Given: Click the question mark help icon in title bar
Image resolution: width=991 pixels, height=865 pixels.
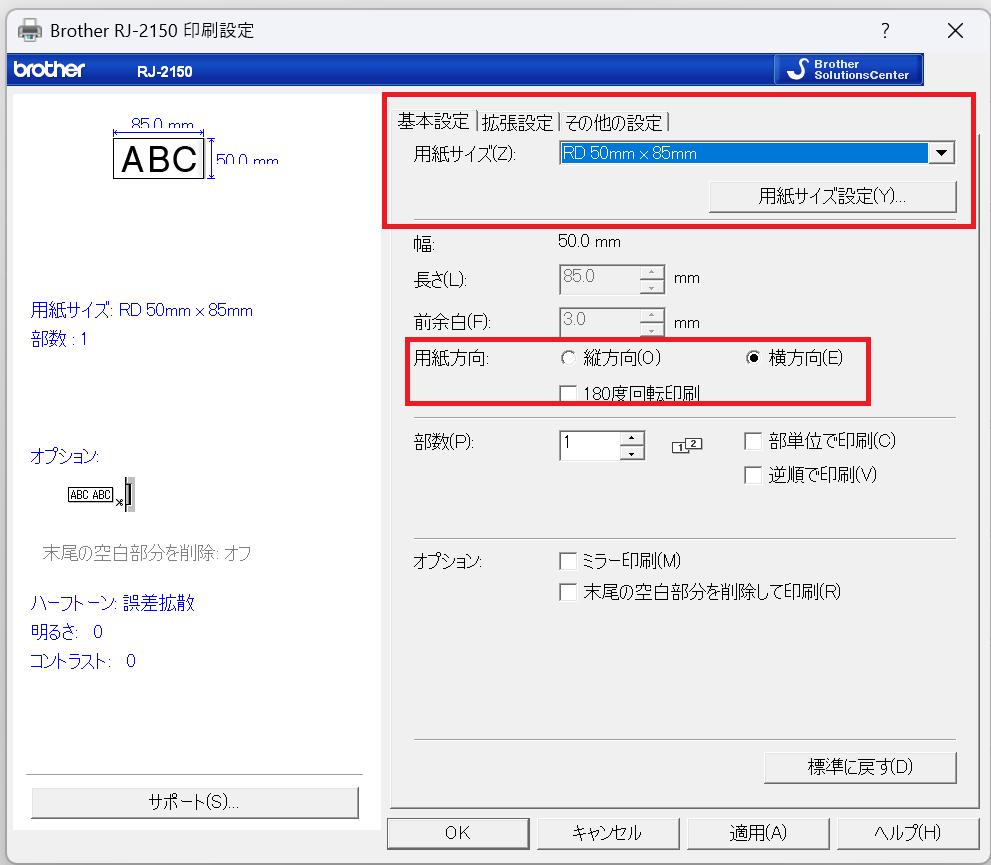Looking at the screenshot, I should click(885, 31).
